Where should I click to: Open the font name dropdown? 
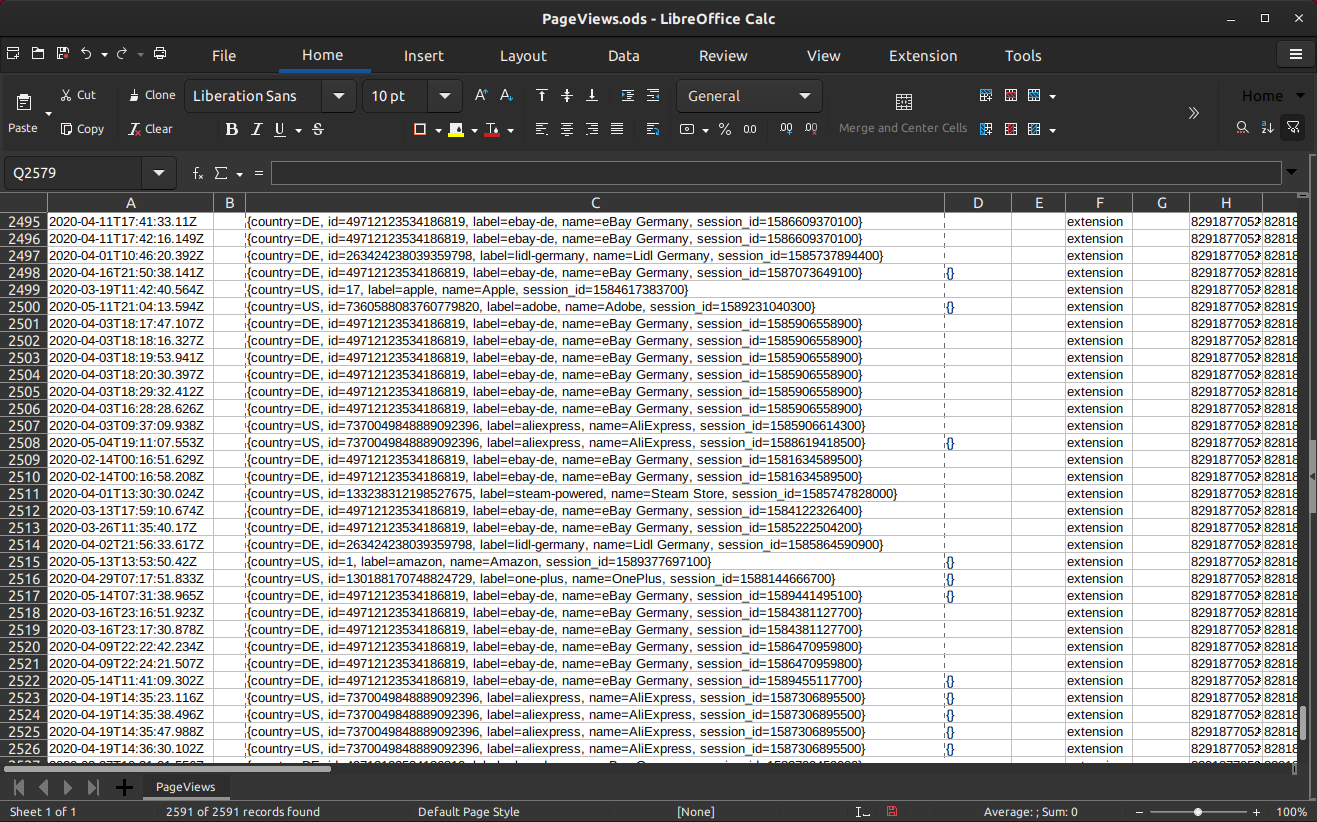click(339, 95)
